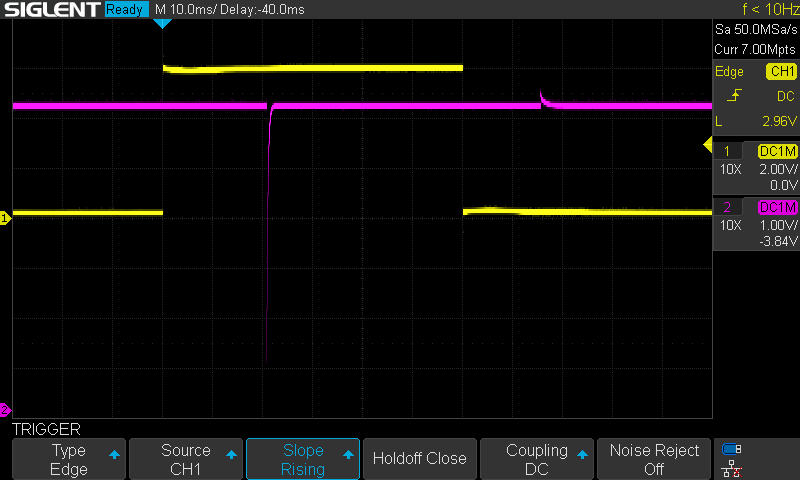Change the trigger Source CH1 setting

(186, 459)
